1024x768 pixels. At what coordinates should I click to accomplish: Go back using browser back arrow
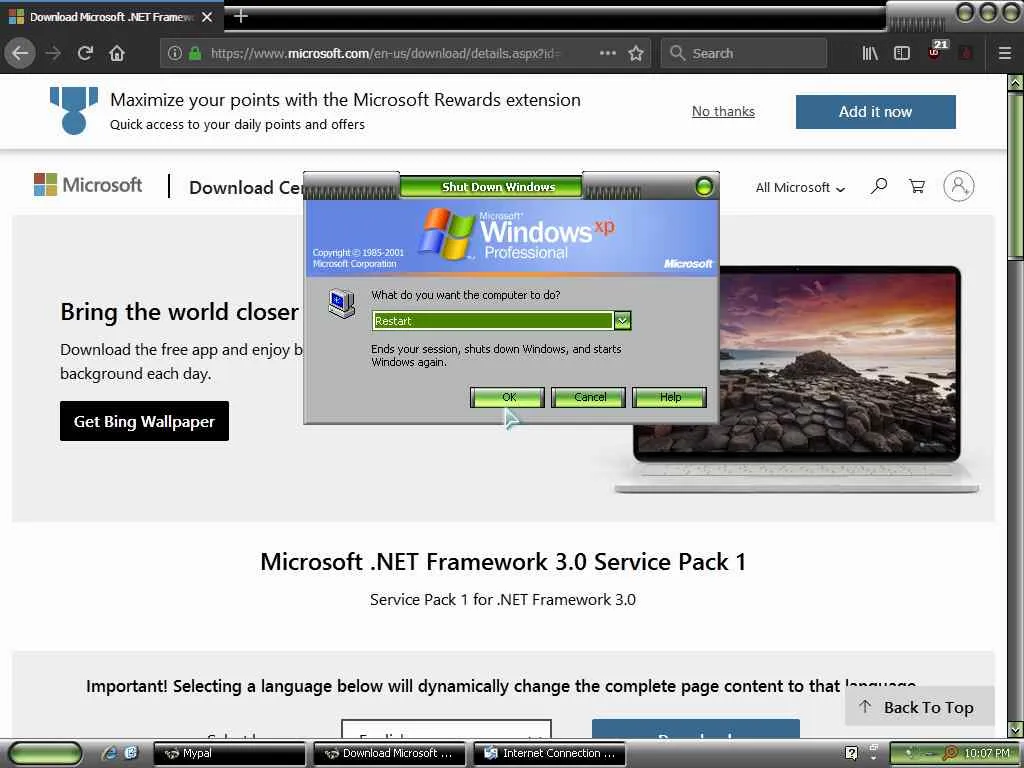[20, 53]
